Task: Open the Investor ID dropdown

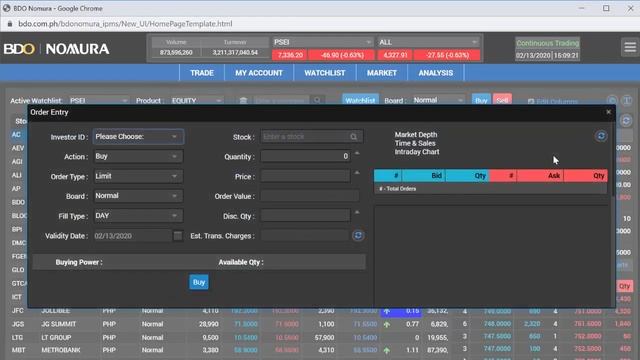Action: click(138, 137)
